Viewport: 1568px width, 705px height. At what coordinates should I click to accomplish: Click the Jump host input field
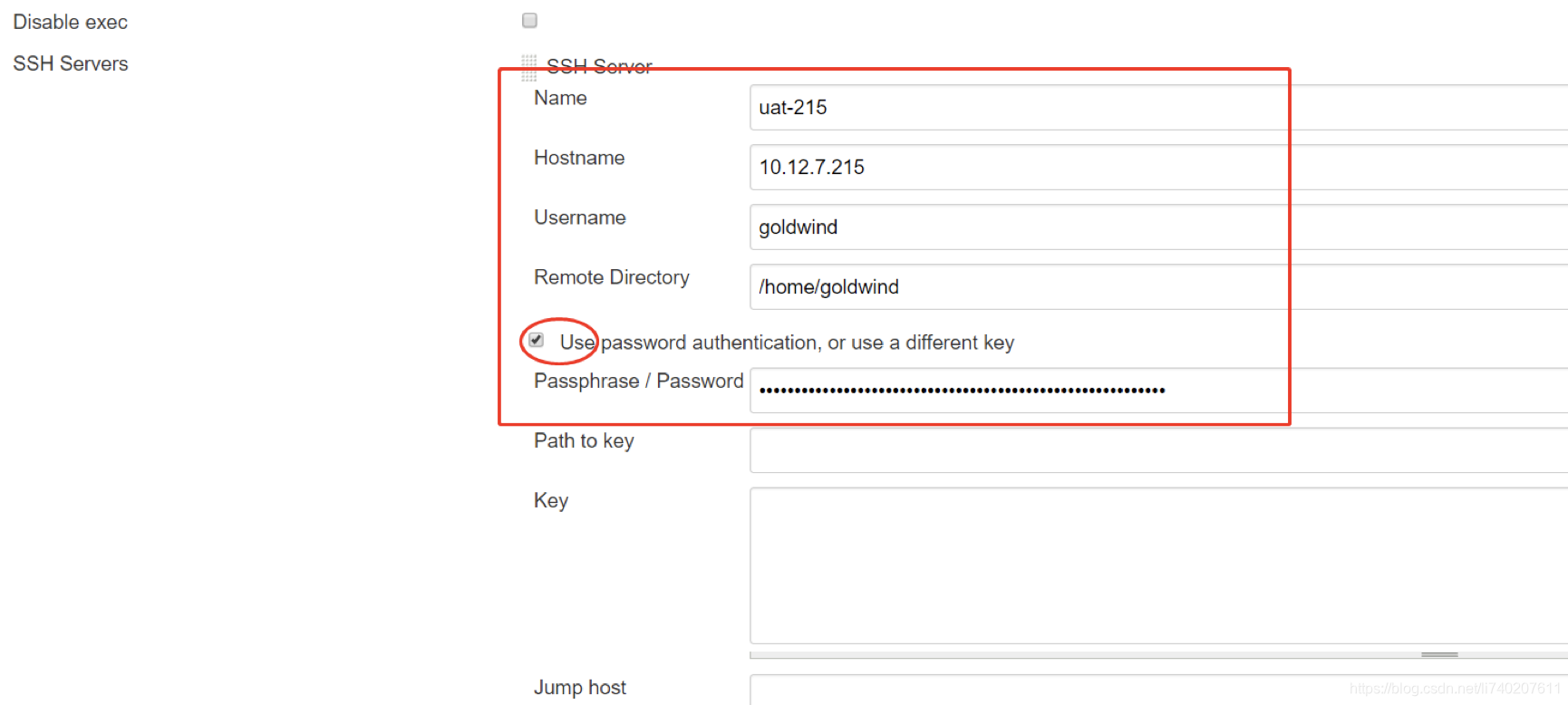tap(1158, 690)
